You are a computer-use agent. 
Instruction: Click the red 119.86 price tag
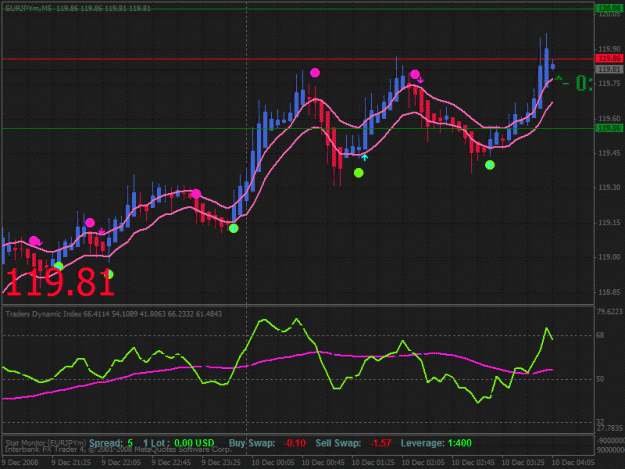[x=609, y=59]
